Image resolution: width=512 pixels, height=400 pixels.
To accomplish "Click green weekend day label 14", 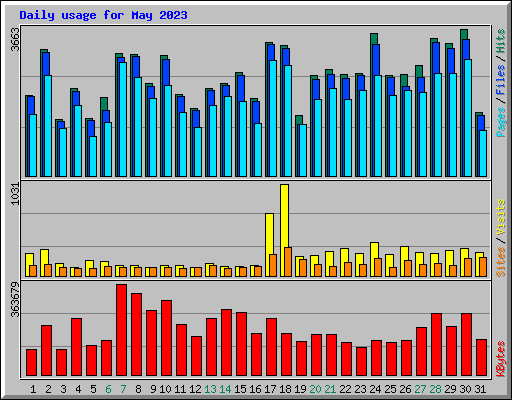I will point(225,389).
